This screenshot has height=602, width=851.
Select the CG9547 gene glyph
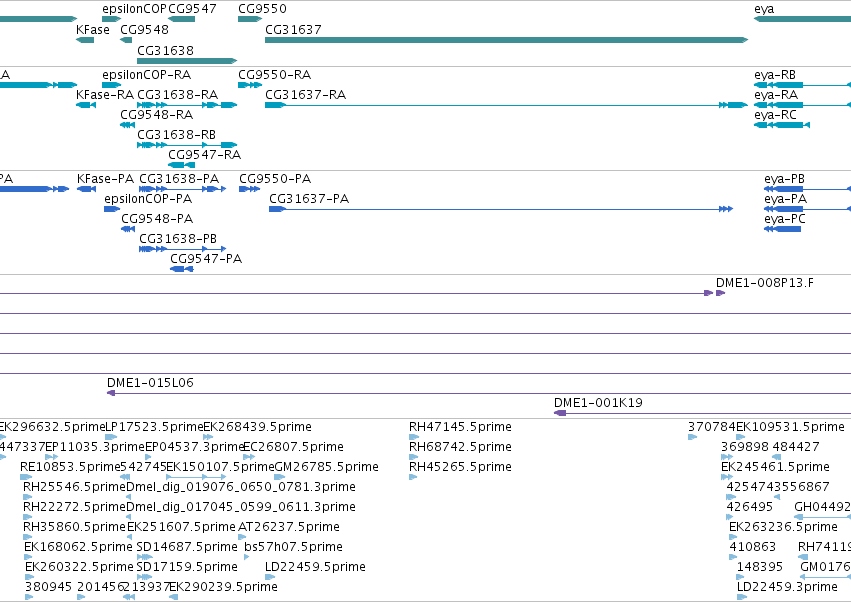[x=181, y=19]
